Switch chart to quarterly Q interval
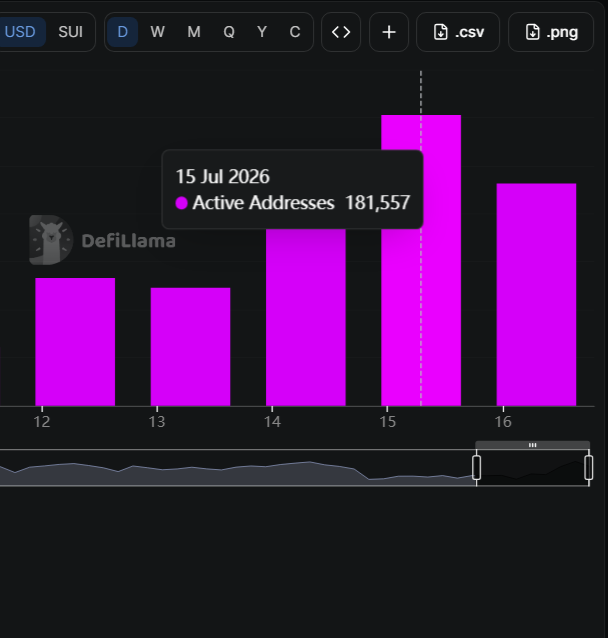608x638 pixels. (x=229, y=32)
